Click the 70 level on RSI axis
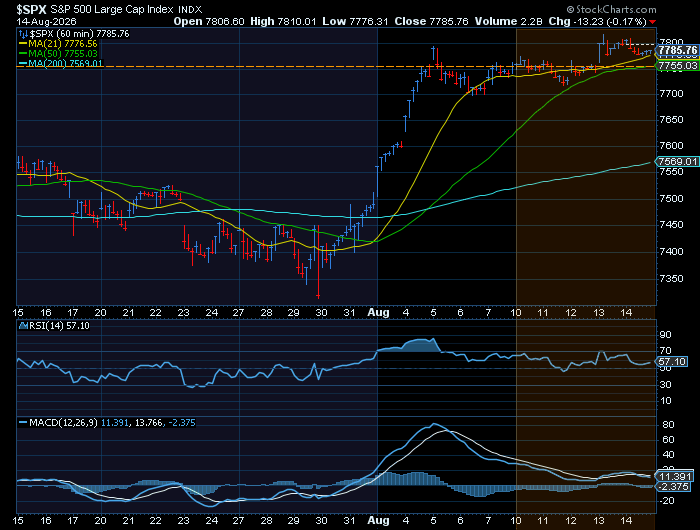Image resolution: width=700 pixels, height=530 pixels. pyautogui.click(x=665, y=351)
